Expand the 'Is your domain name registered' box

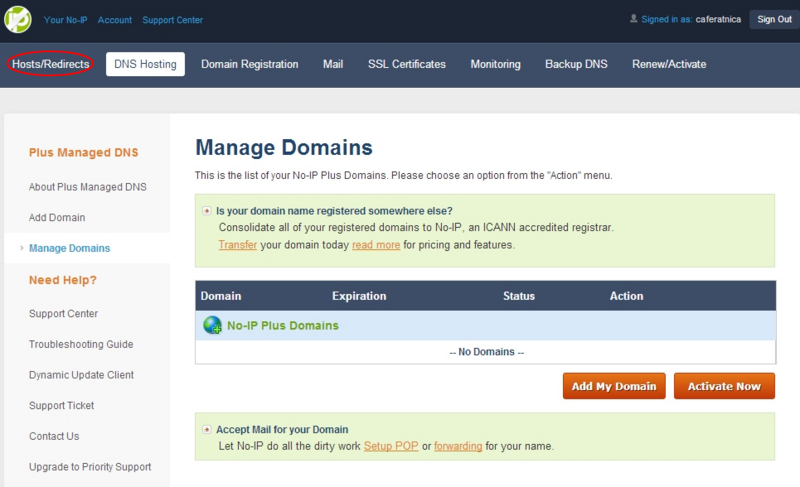[x=207, y=211]
